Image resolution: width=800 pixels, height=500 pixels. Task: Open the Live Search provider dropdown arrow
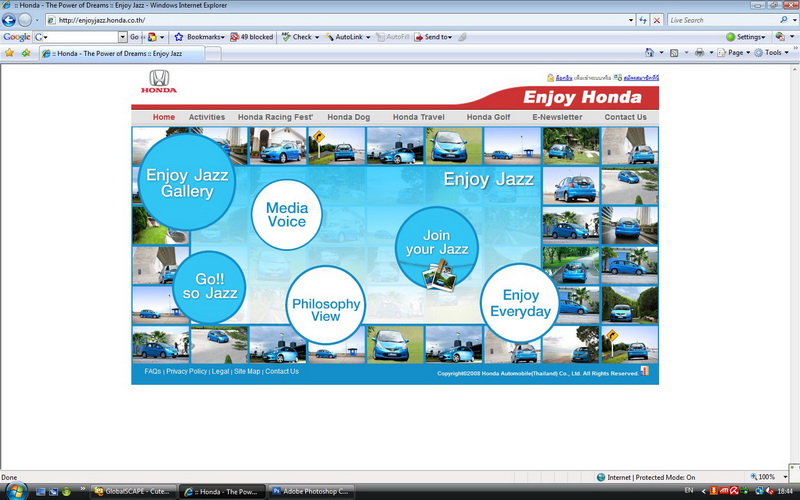794,20
